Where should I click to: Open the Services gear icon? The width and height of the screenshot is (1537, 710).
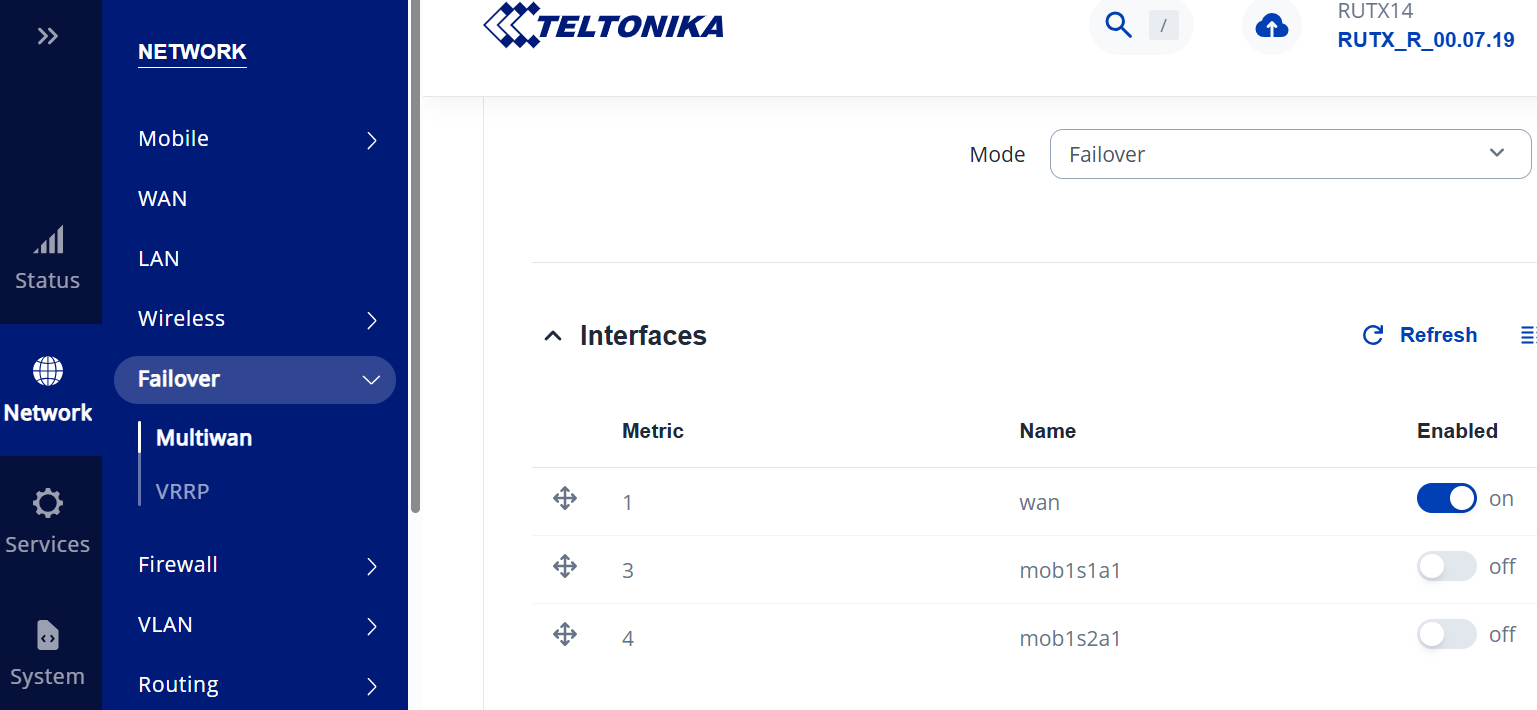coord(47,503)
